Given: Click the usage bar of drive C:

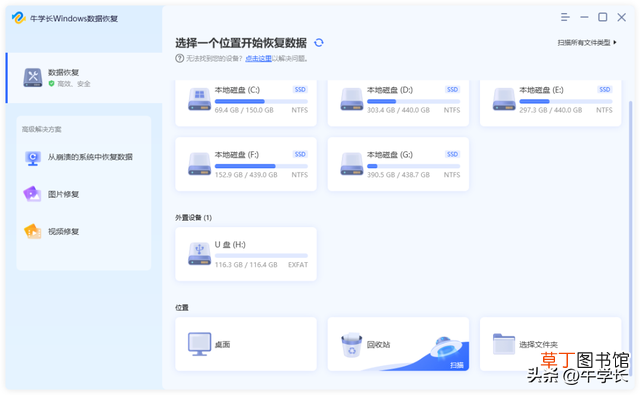Looking at the screenshot, I should click(x=261, y=101).
